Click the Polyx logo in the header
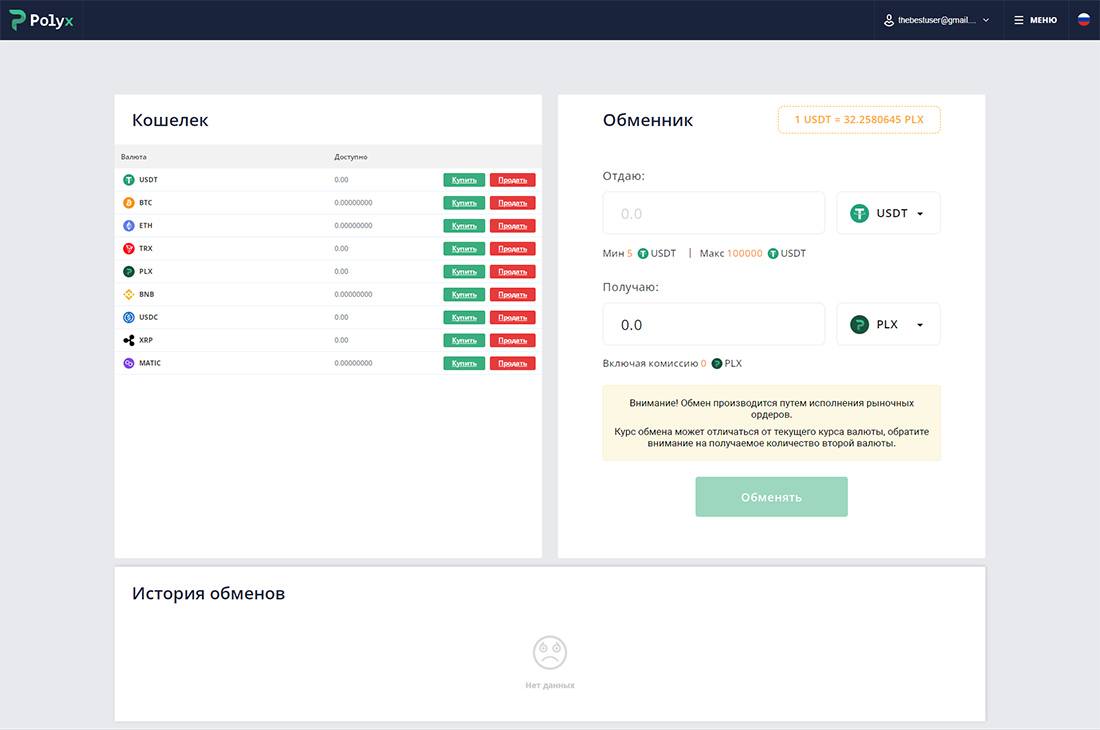1100x730 pixels. (x=39, y=19)
